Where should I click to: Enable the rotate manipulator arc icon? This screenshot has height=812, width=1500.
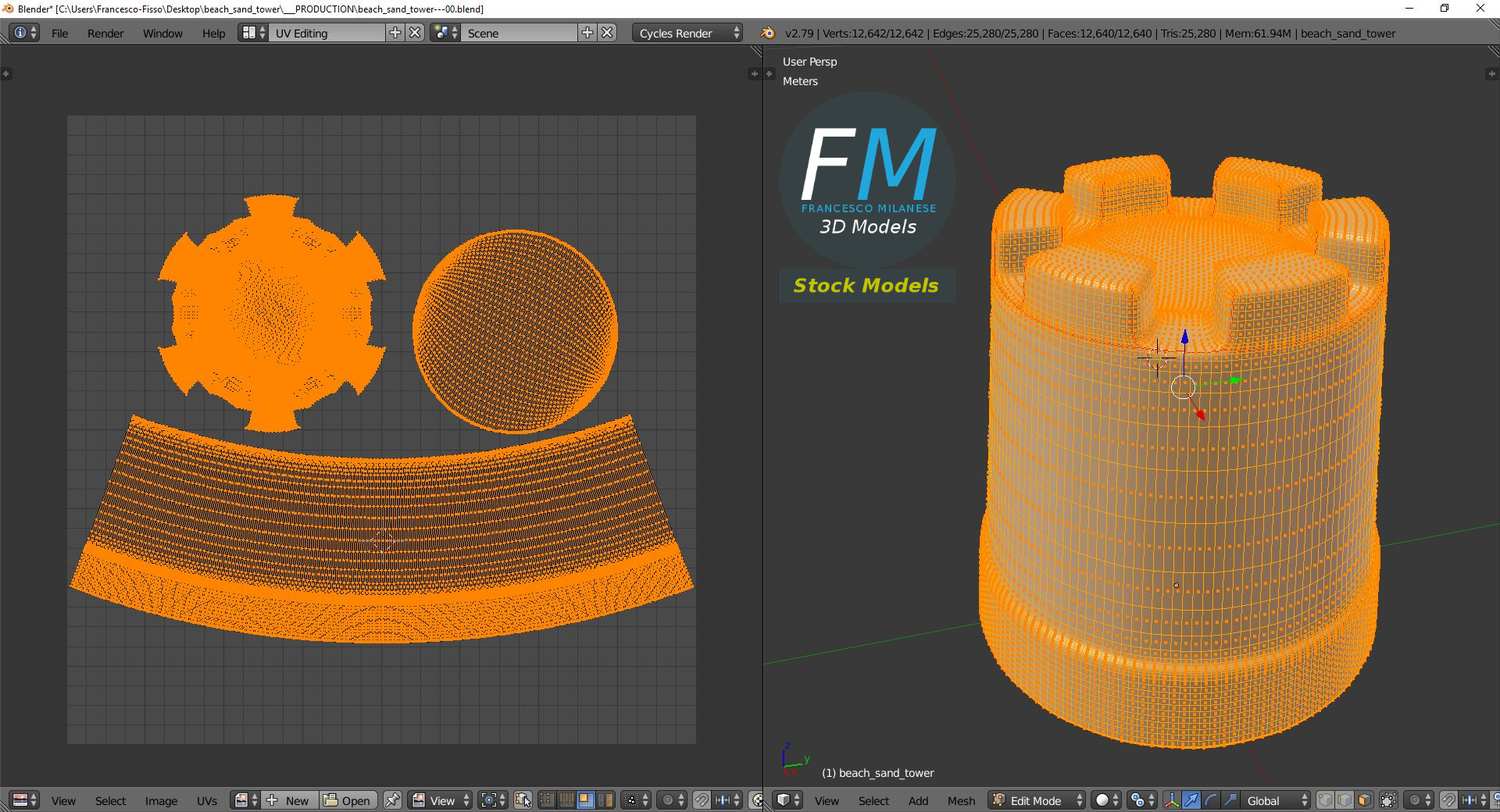point(1210,800)
